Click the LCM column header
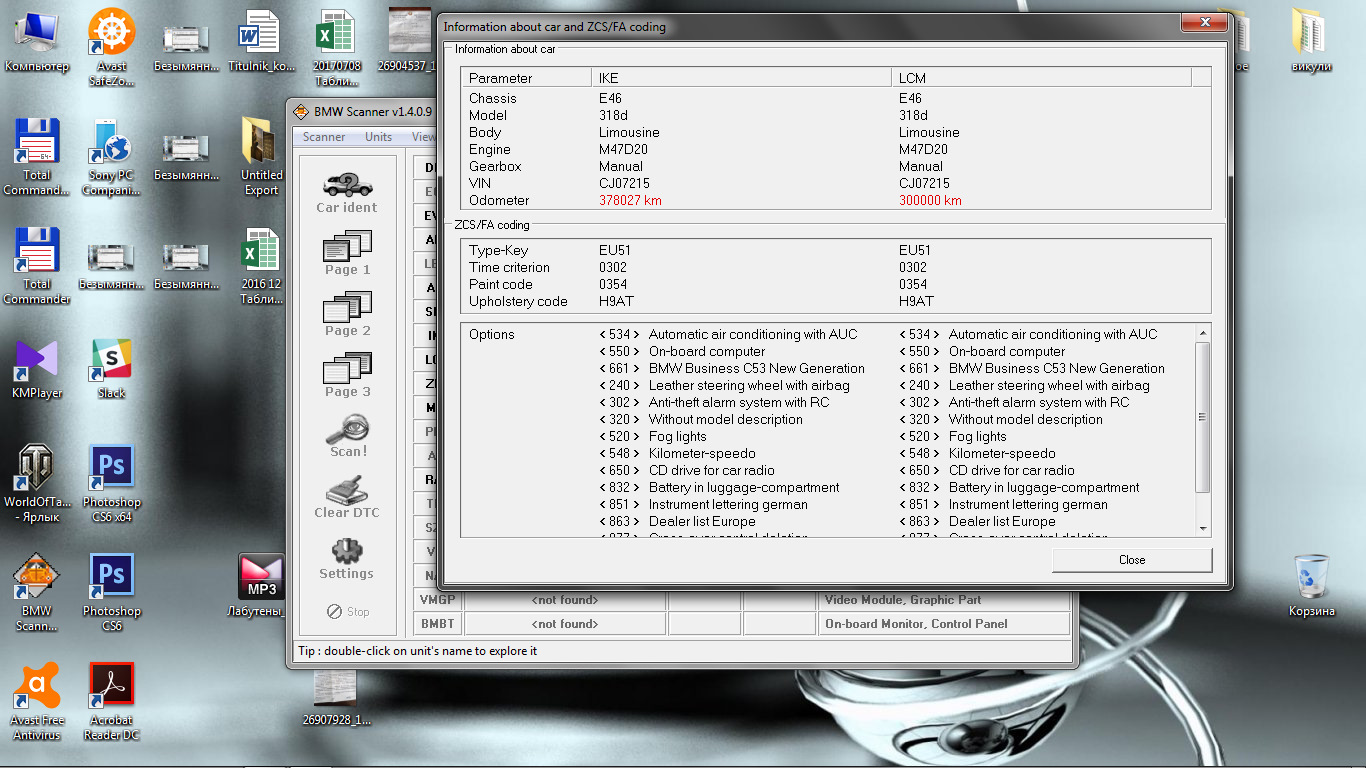This screenshot has width=1366, height=768. [1042, 78]
